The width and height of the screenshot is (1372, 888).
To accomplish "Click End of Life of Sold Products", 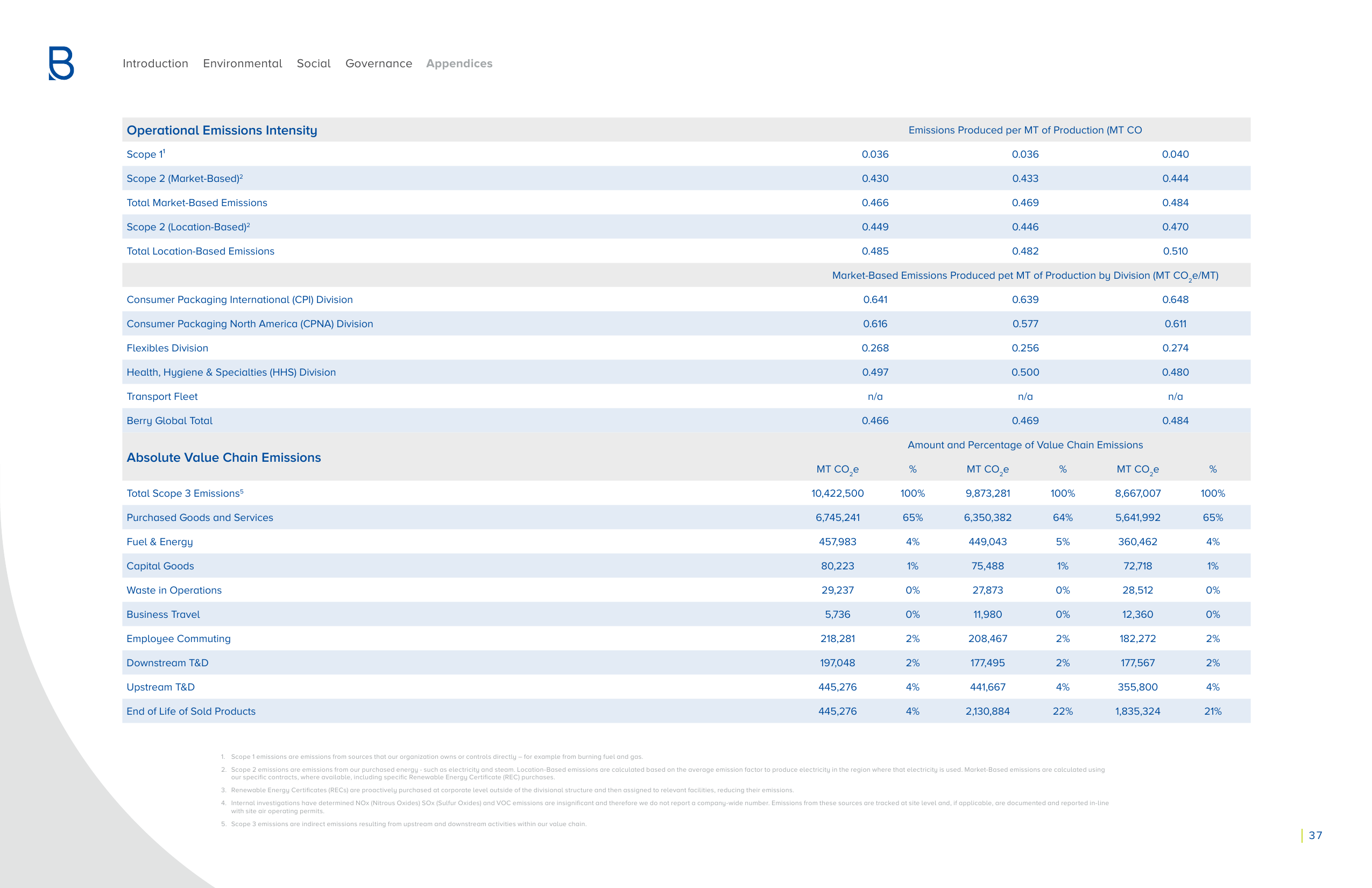I will [x=192, y=711].
